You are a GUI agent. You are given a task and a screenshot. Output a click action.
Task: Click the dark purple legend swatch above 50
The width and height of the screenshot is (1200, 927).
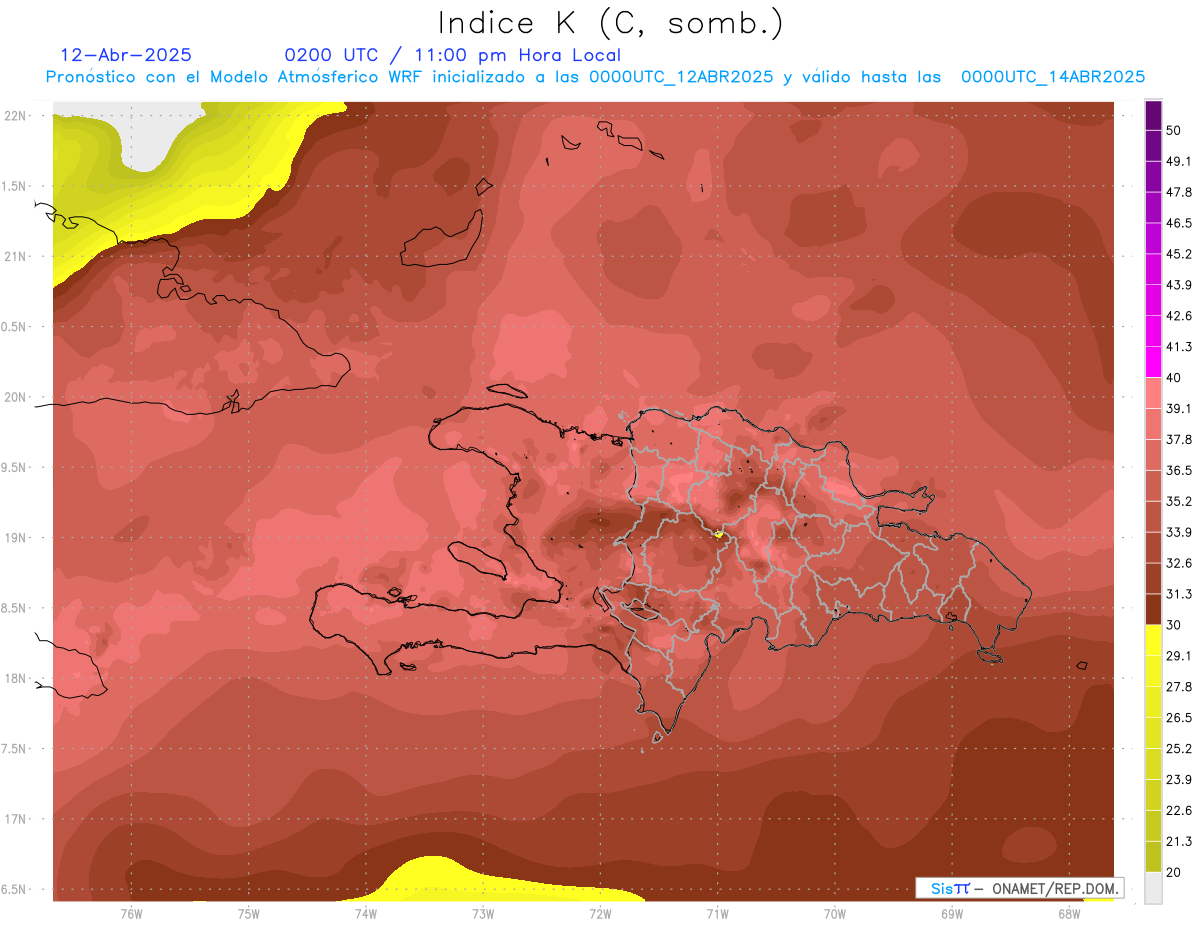point(1153,115)
